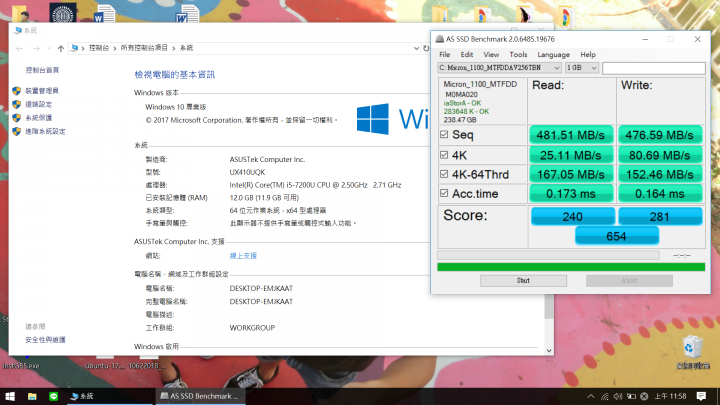Click the model text UX410UQK
The width and height of the screenshot is (720, 405).
[x=247, y=172]
